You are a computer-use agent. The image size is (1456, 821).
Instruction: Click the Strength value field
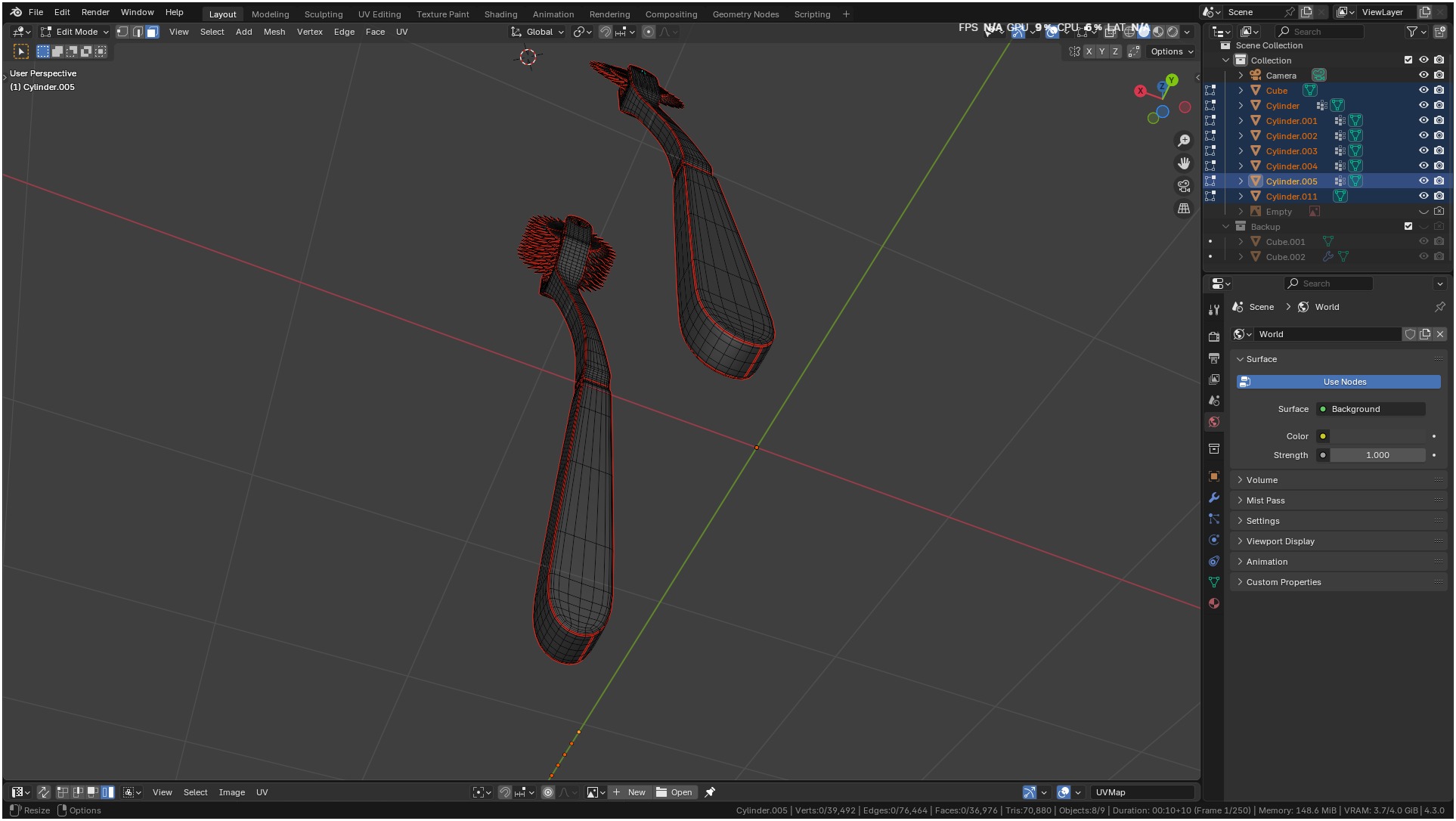pos(1377,455)
